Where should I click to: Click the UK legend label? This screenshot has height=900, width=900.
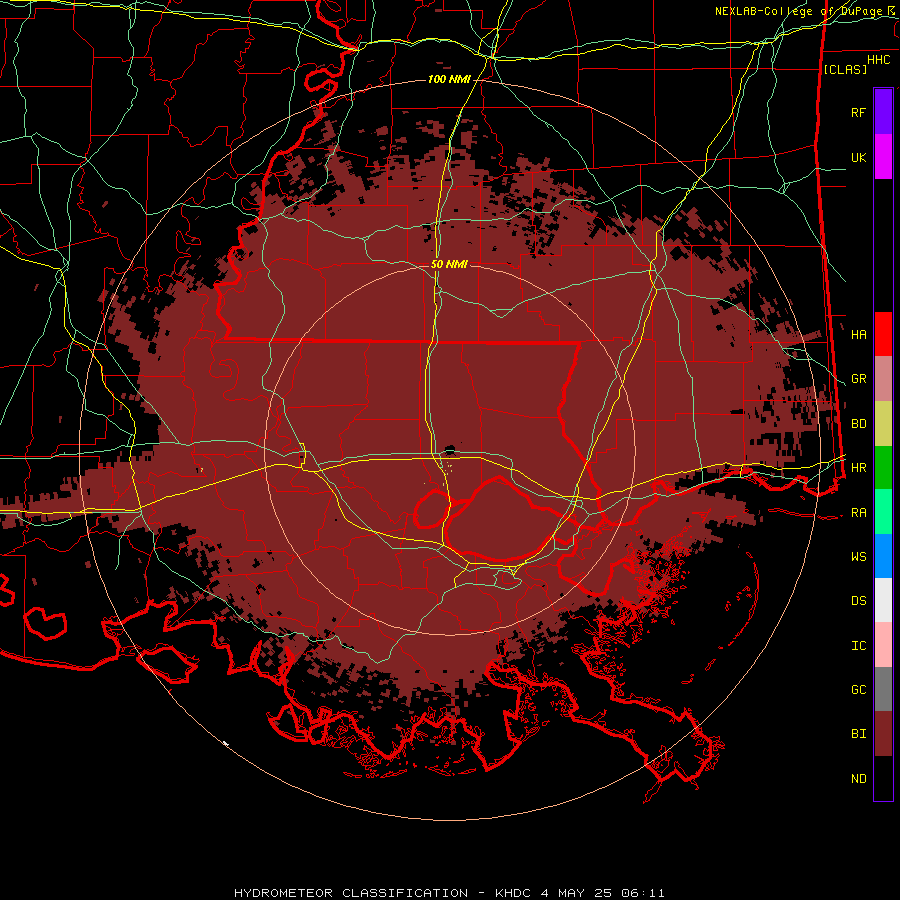858,158
